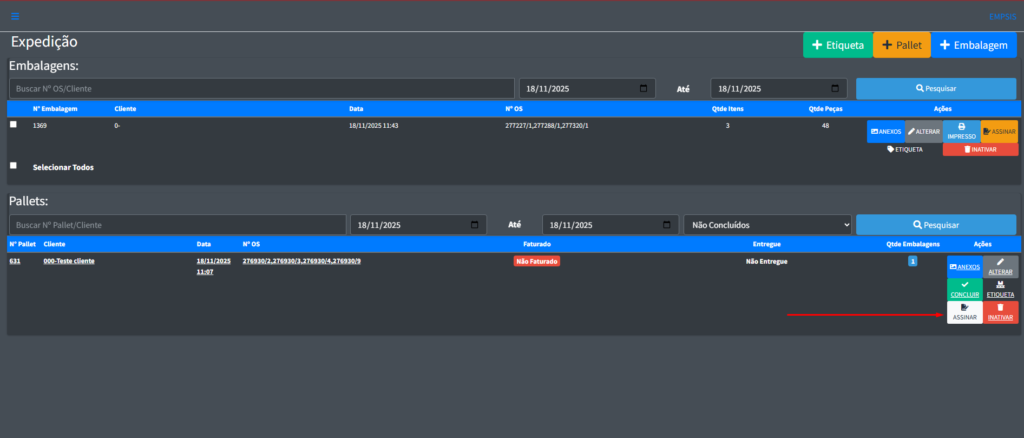Click the orange + Pallet button
1024x438 pixels.
tap(901, 45)
